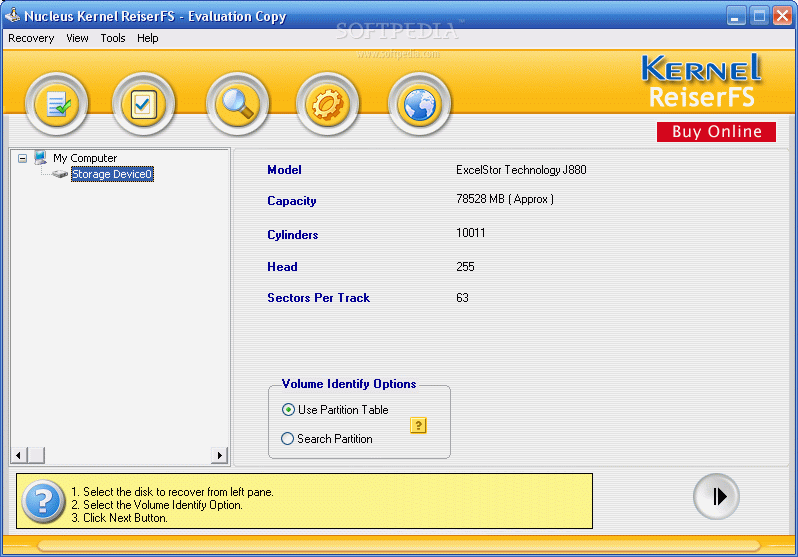Maximize the Nucleus Kernel ReiserFS window

759,16
